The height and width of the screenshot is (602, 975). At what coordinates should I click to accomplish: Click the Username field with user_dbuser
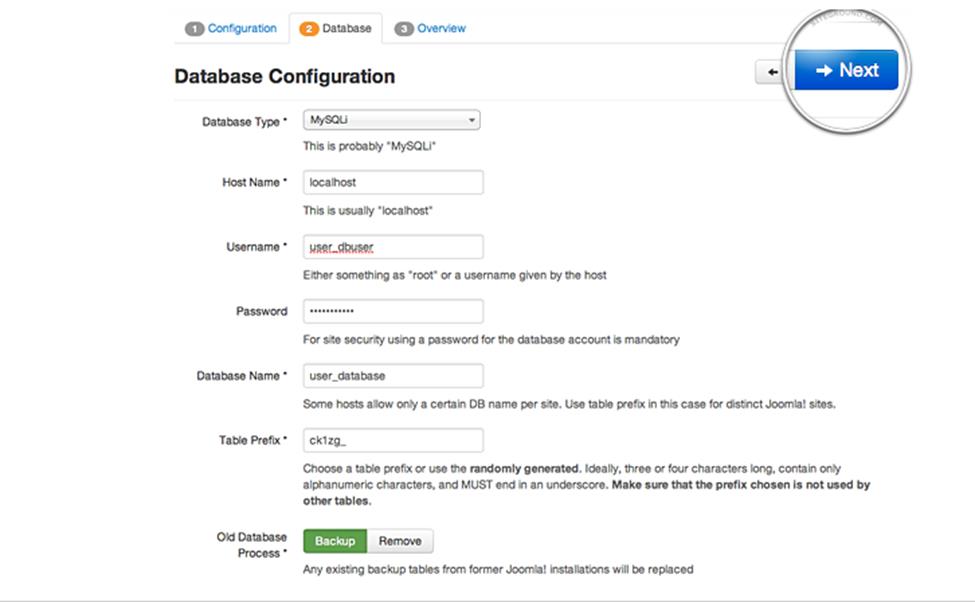(x=393, y=247)
